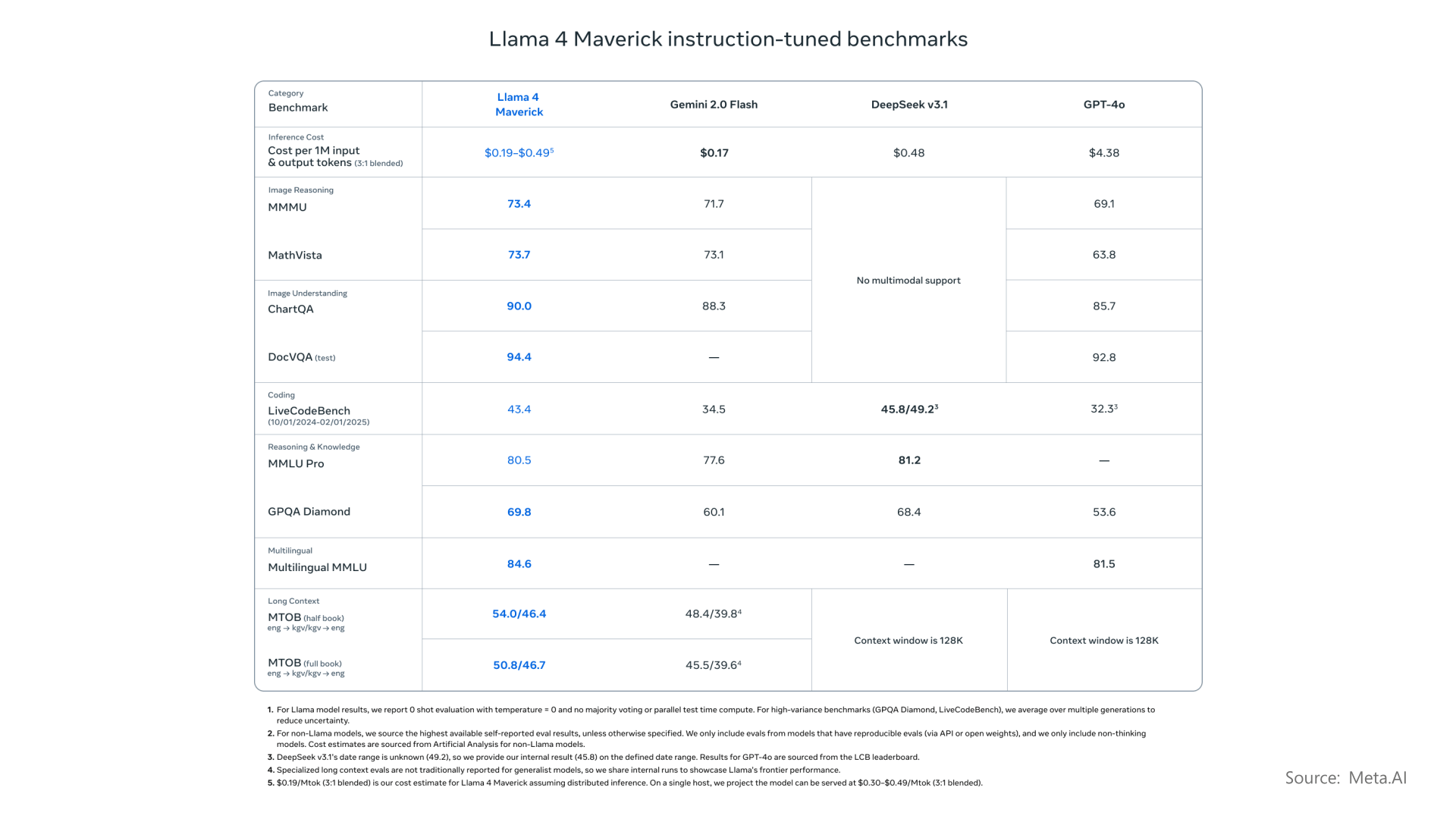
Task: Click the '$0.48' DeepSeek cost cell
Action: pos(908,153)
